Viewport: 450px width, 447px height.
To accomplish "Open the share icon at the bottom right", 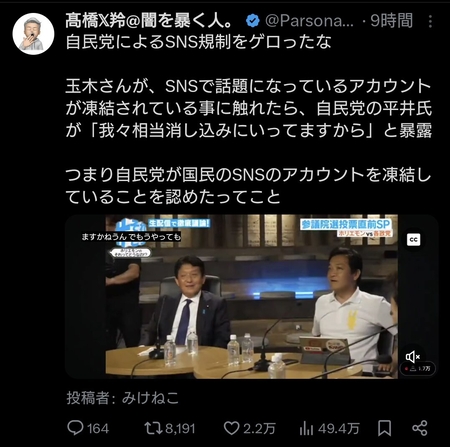I will (420, 428).
